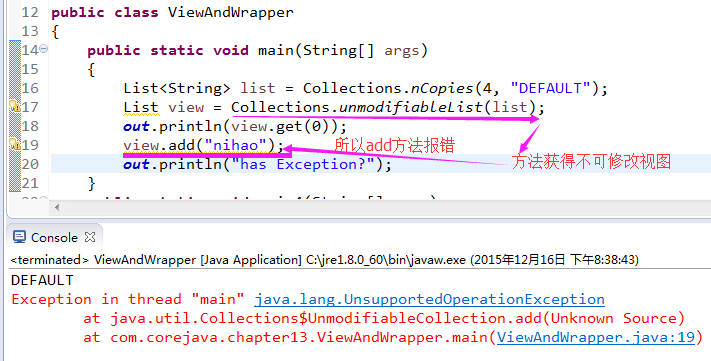The image size is (711, 361).
Task: Click line number 16 in the gutter
Action: pos(30,88)
